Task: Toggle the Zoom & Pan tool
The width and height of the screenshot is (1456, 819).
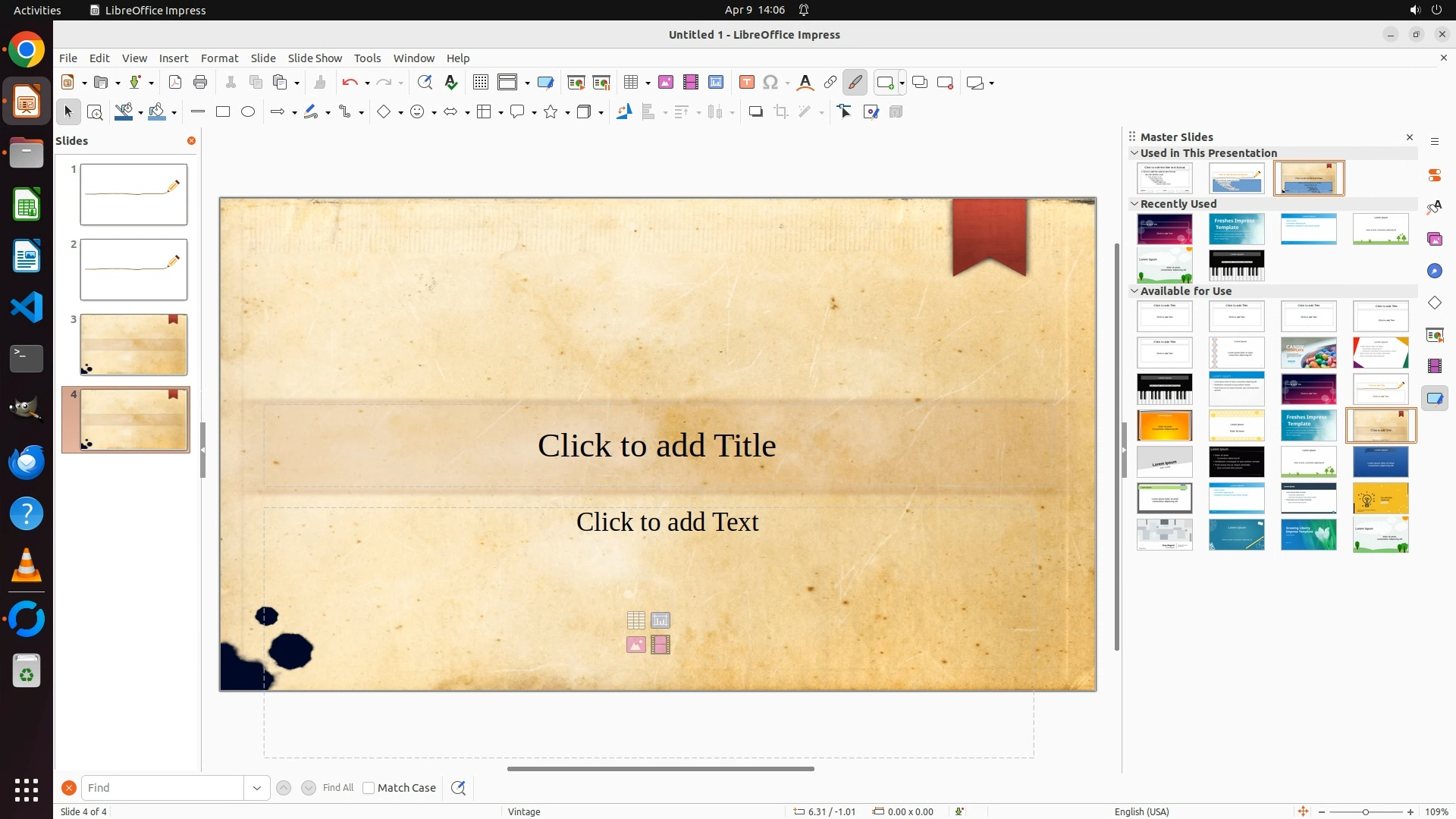Action: pos(95,112)
